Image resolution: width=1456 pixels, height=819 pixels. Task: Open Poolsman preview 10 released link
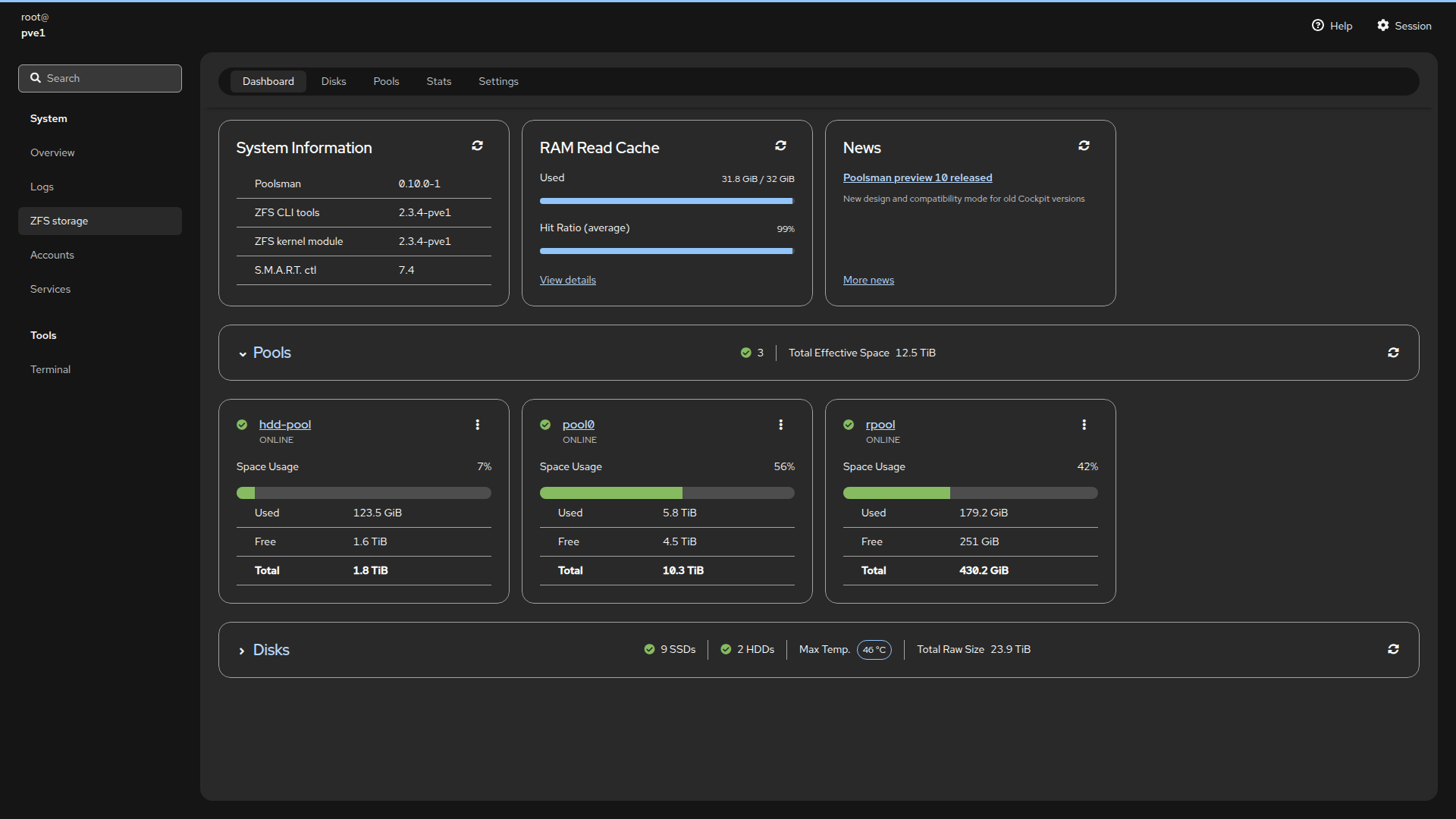[x=917, y=177]
